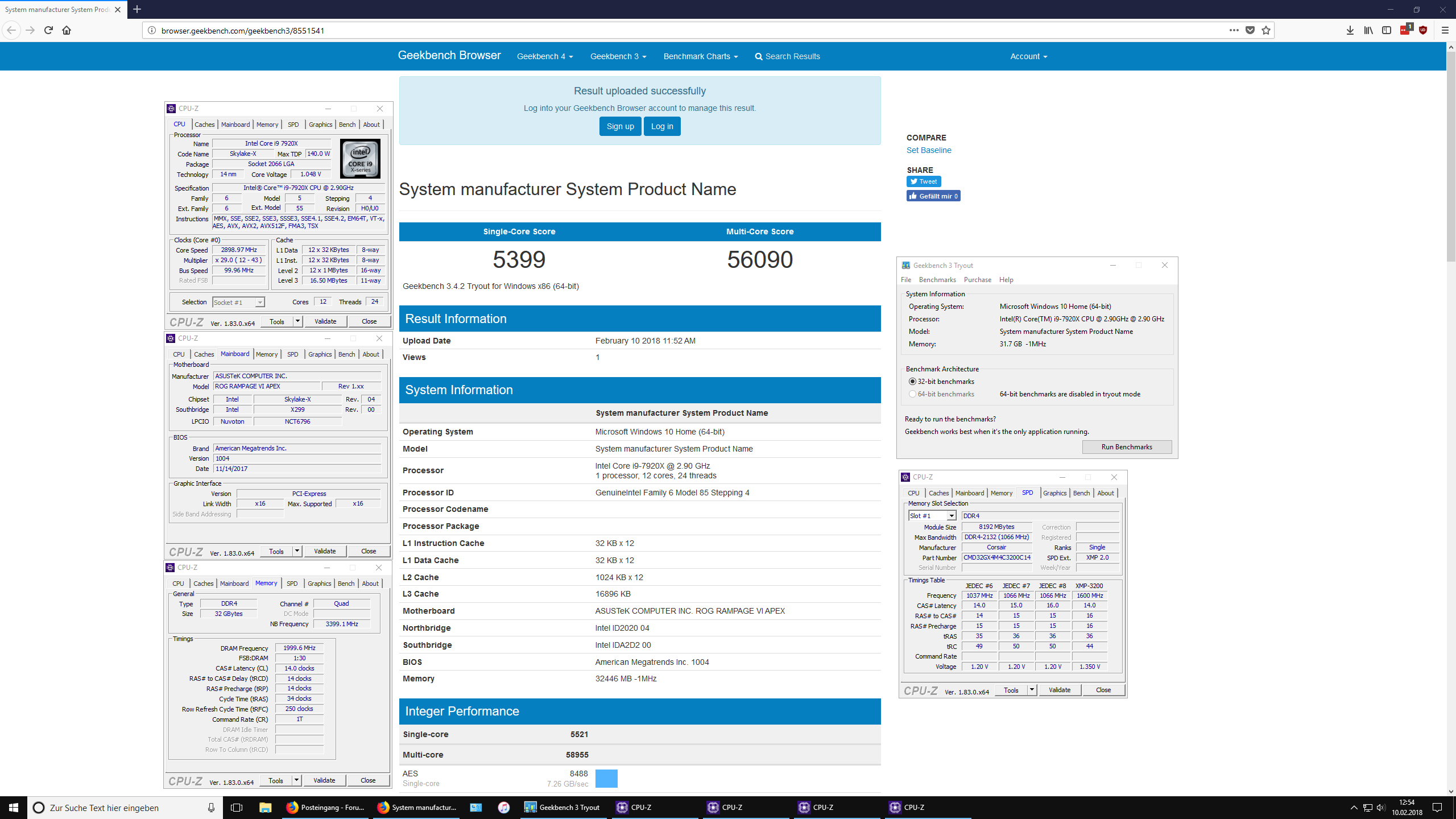The width and height of the screenshot is (1456, 819).
Task: Switch to Caches tab in top CPU-Z window
Action: click(204, 125)
